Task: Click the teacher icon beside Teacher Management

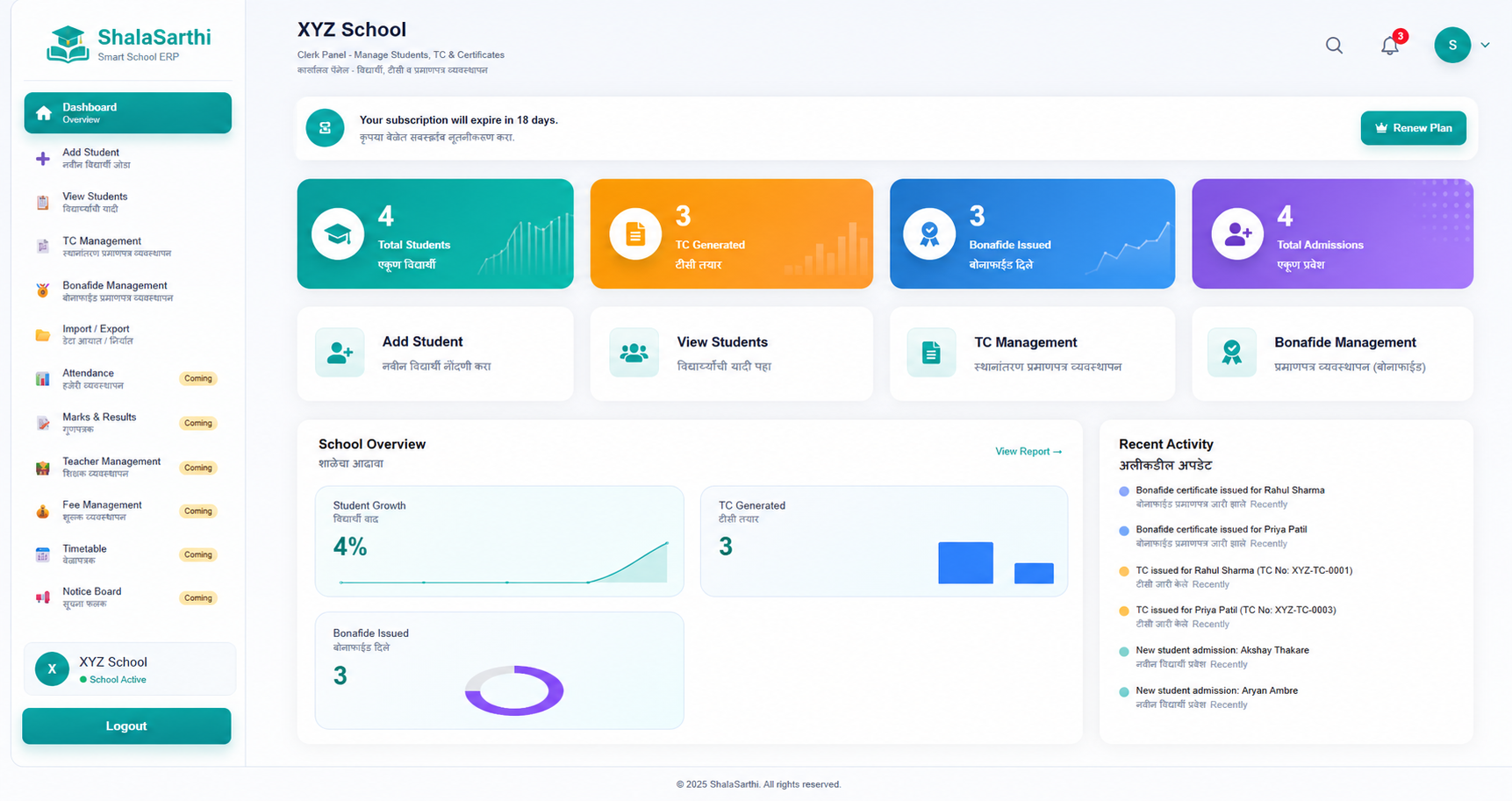Action: (x=42, y=468)
